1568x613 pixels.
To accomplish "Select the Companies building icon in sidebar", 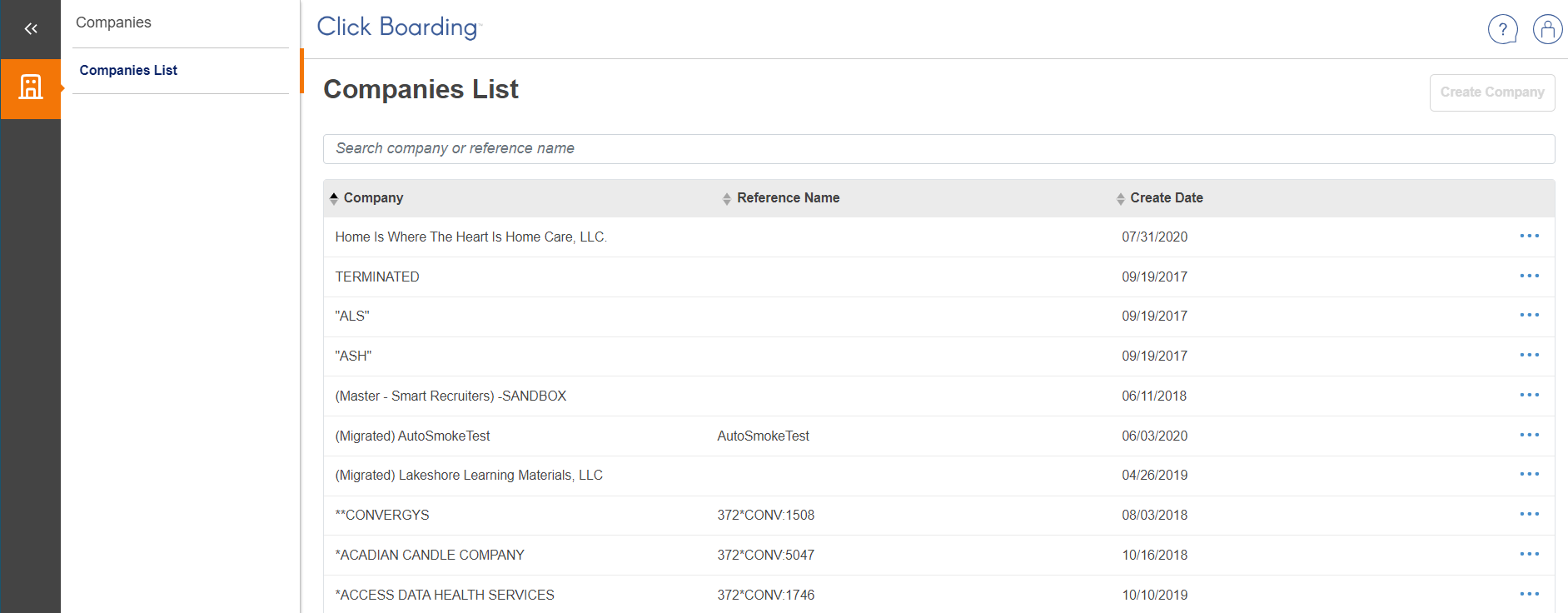I will pyautogui.click(x=31, y=88).
